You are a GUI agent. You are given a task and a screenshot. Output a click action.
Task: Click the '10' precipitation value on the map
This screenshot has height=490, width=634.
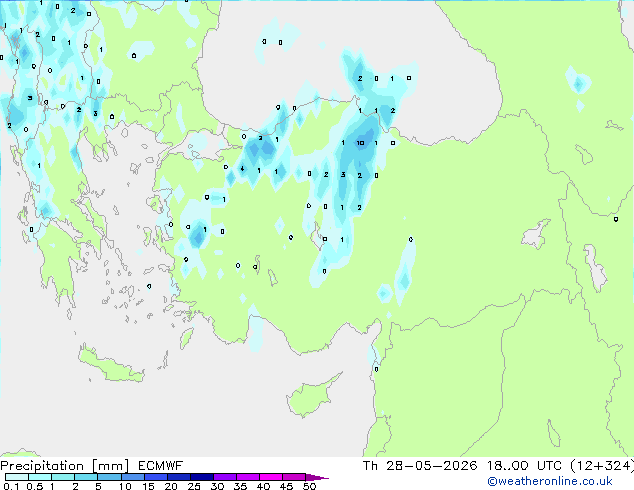(x=360, y=143)
